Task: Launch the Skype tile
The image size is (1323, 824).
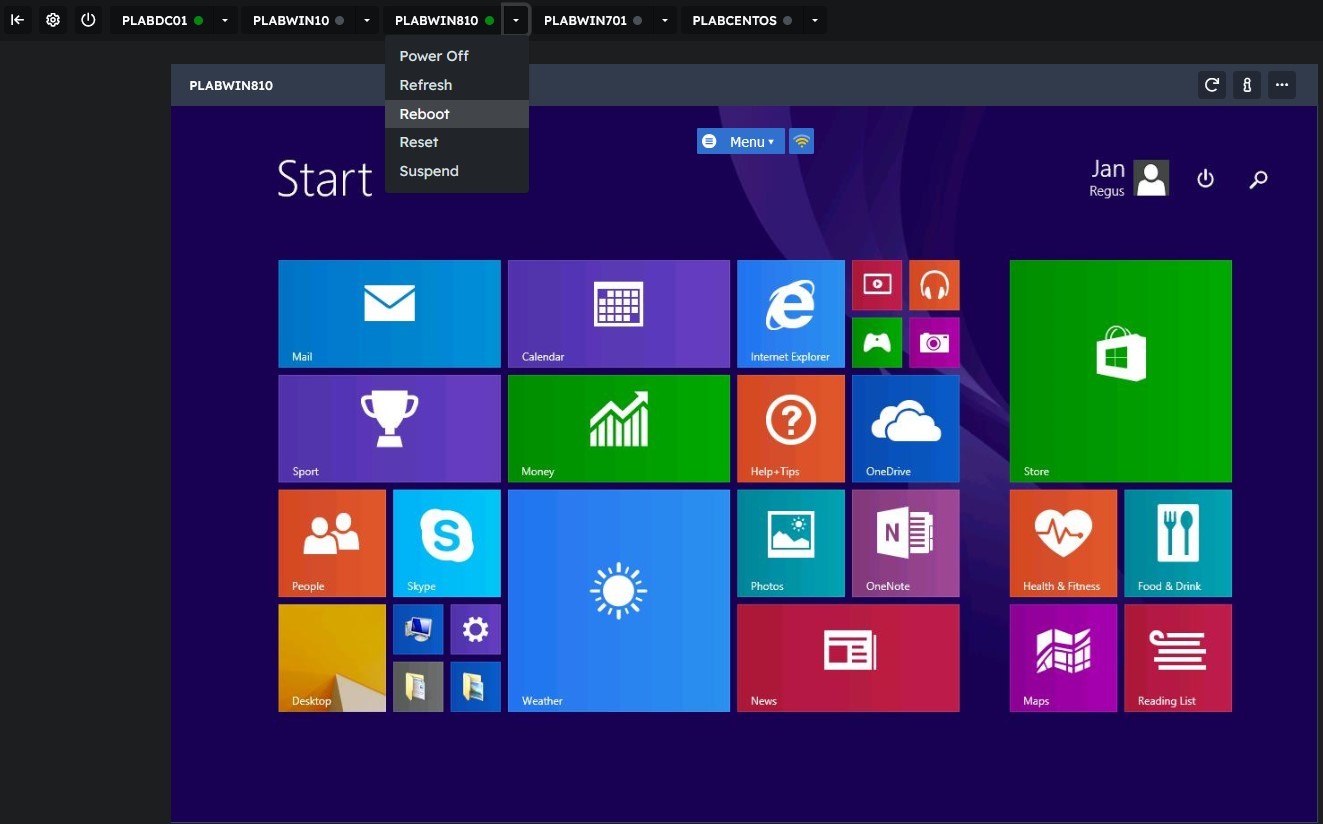Action: coord(447,543)
